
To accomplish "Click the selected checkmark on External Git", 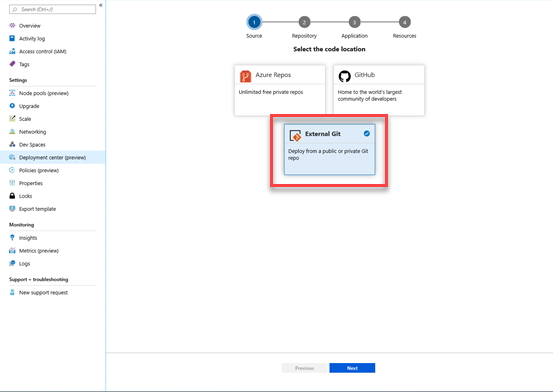I will click(x=367, y=133).
